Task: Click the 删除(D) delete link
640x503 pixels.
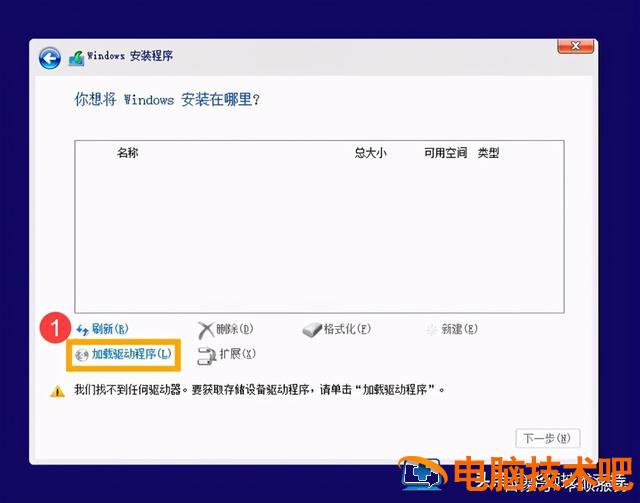Action: [234, 329]
